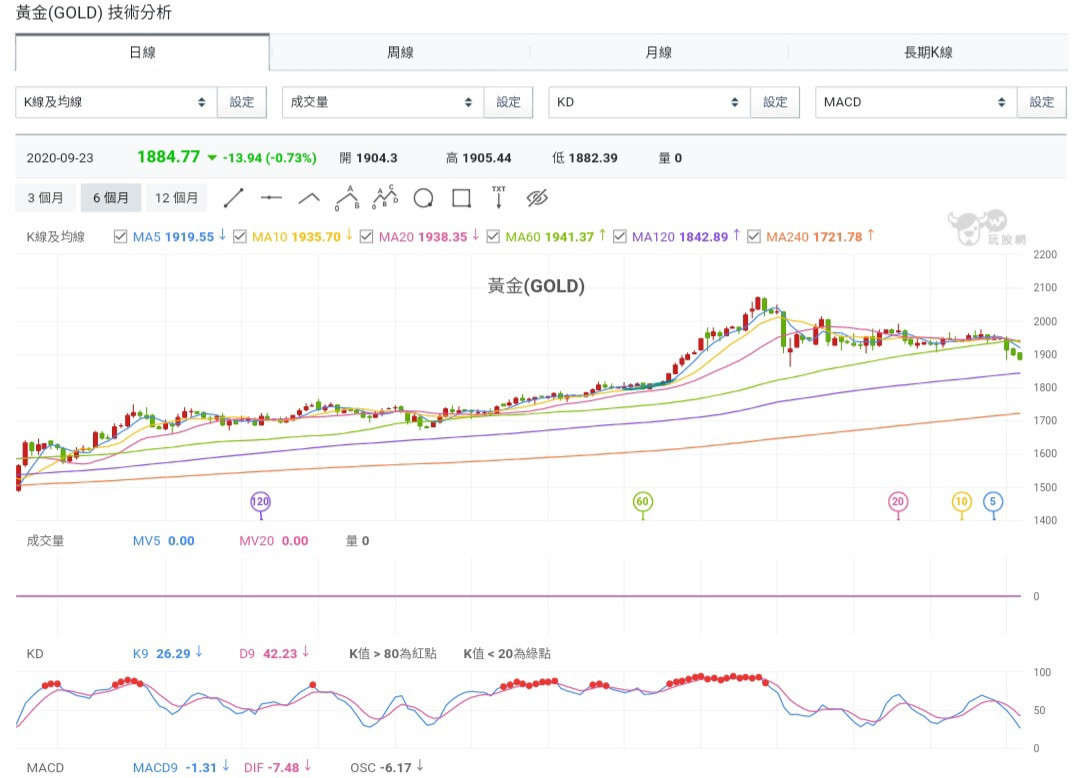Switch to the 周線 weekly tab

click(x=400, y=52)
